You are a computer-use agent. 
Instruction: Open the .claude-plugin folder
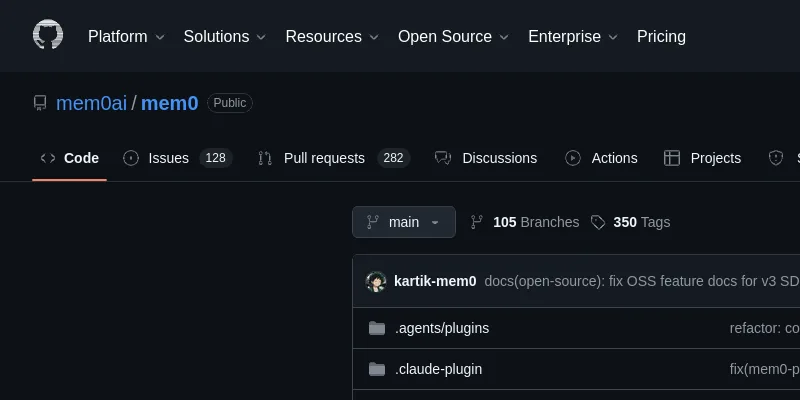point(438,369)
